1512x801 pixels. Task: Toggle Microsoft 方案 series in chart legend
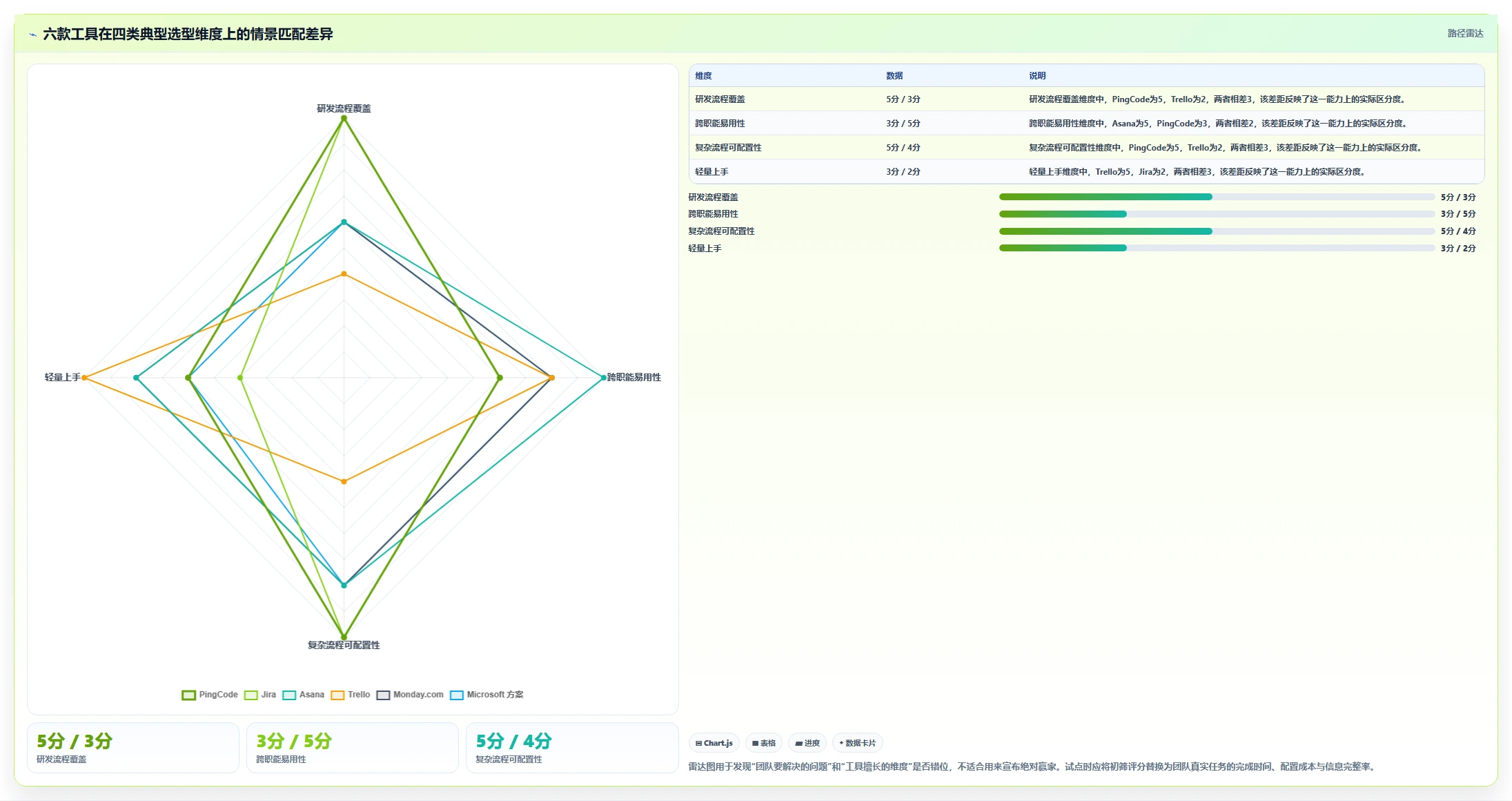pos(487,695)
